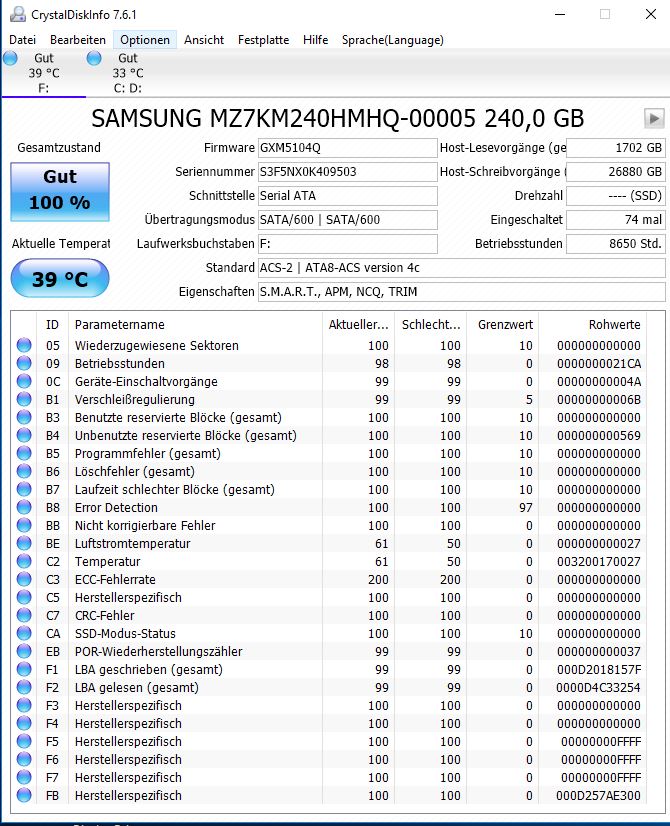The width and height of the screenshot is (670, 826).
Task: Open the Ansicht menu
Action: point(204,40)
